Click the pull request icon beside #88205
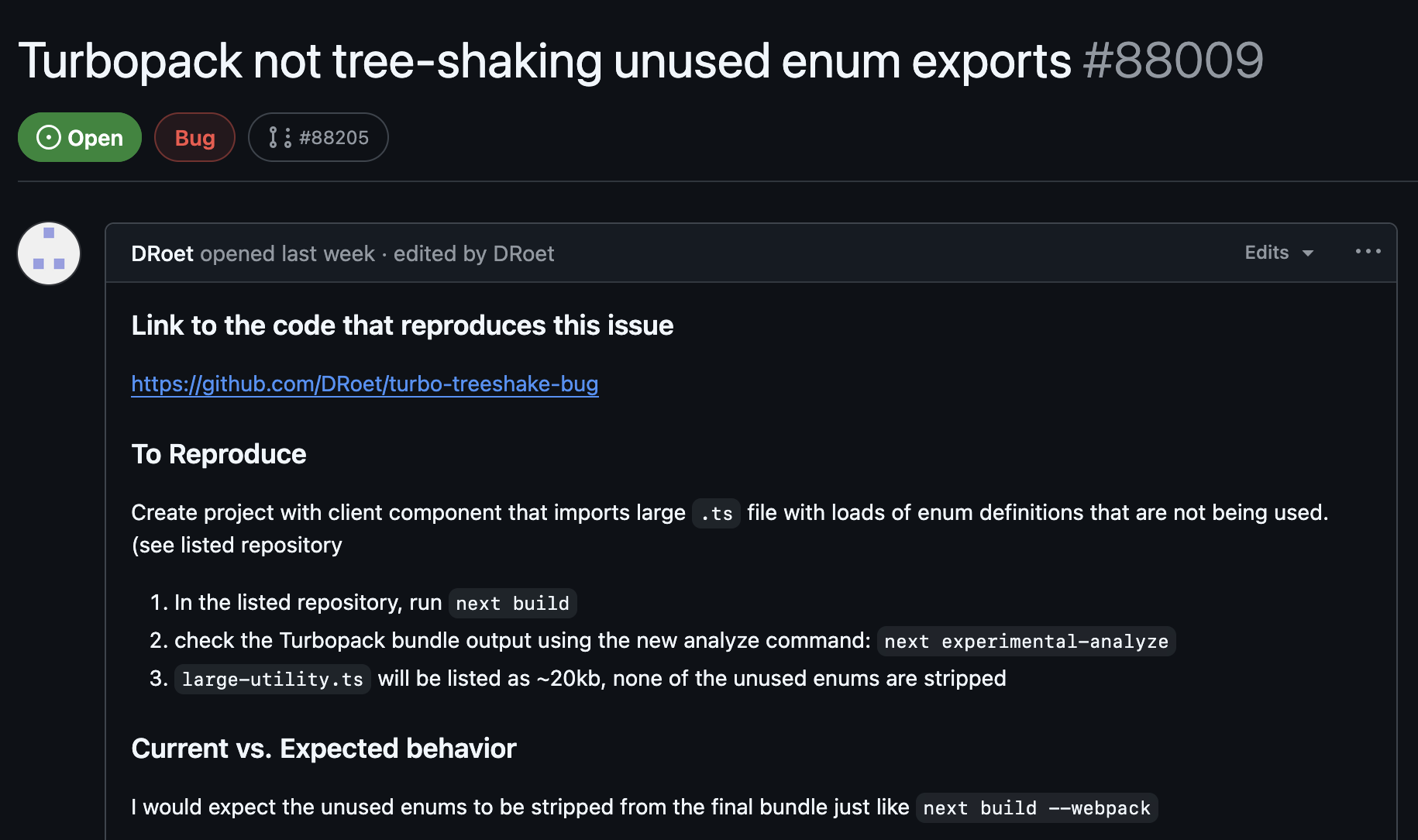Viewport: 1418px width, 840px height. (x=280, y=137)
